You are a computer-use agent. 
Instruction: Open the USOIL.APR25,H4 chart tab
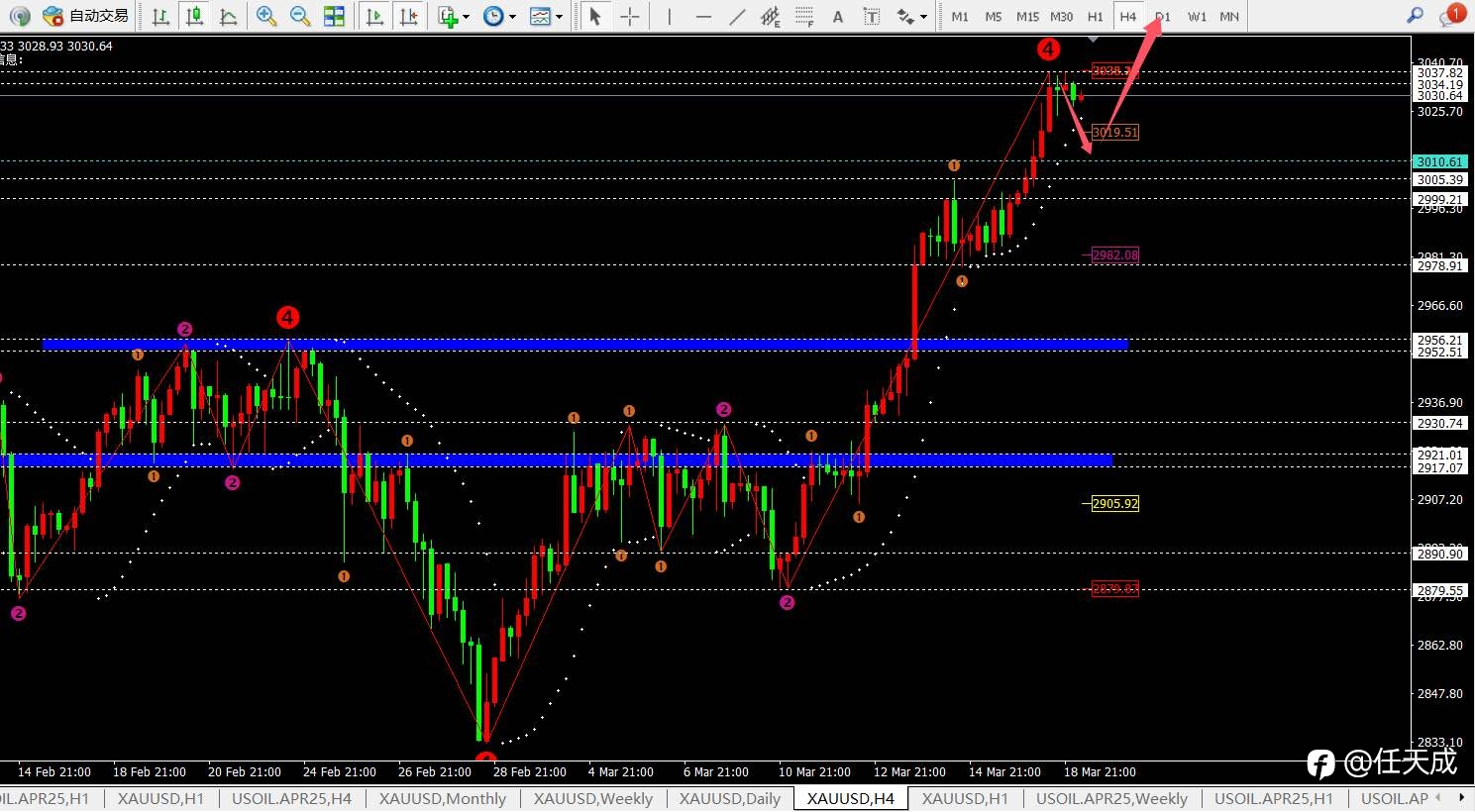point(291,798)
